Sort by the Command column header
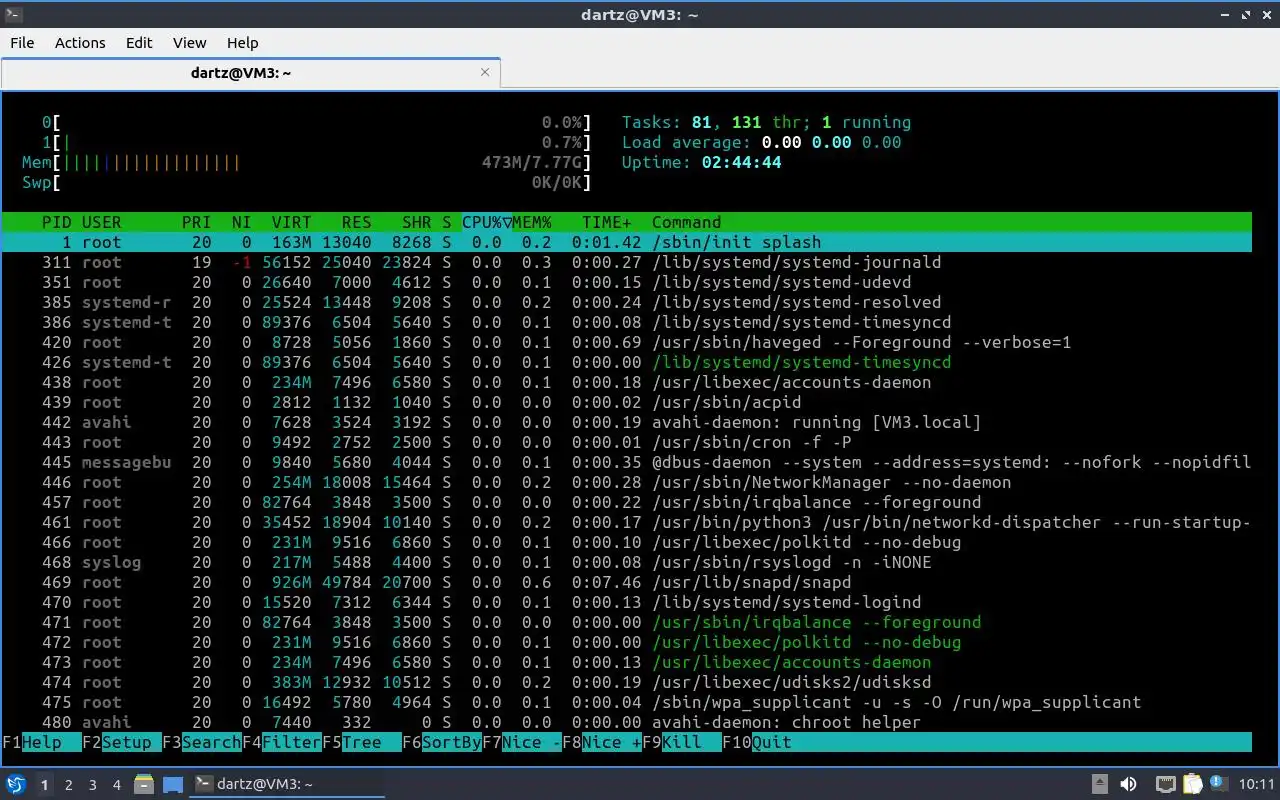 click(x=686, y=222)
